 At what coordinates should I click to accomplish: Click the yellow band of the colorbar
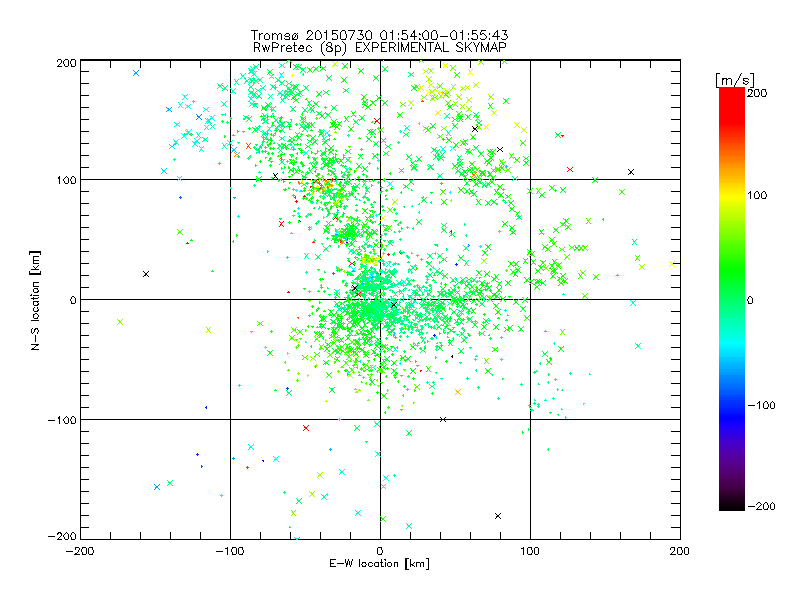(x=732, y=196)
